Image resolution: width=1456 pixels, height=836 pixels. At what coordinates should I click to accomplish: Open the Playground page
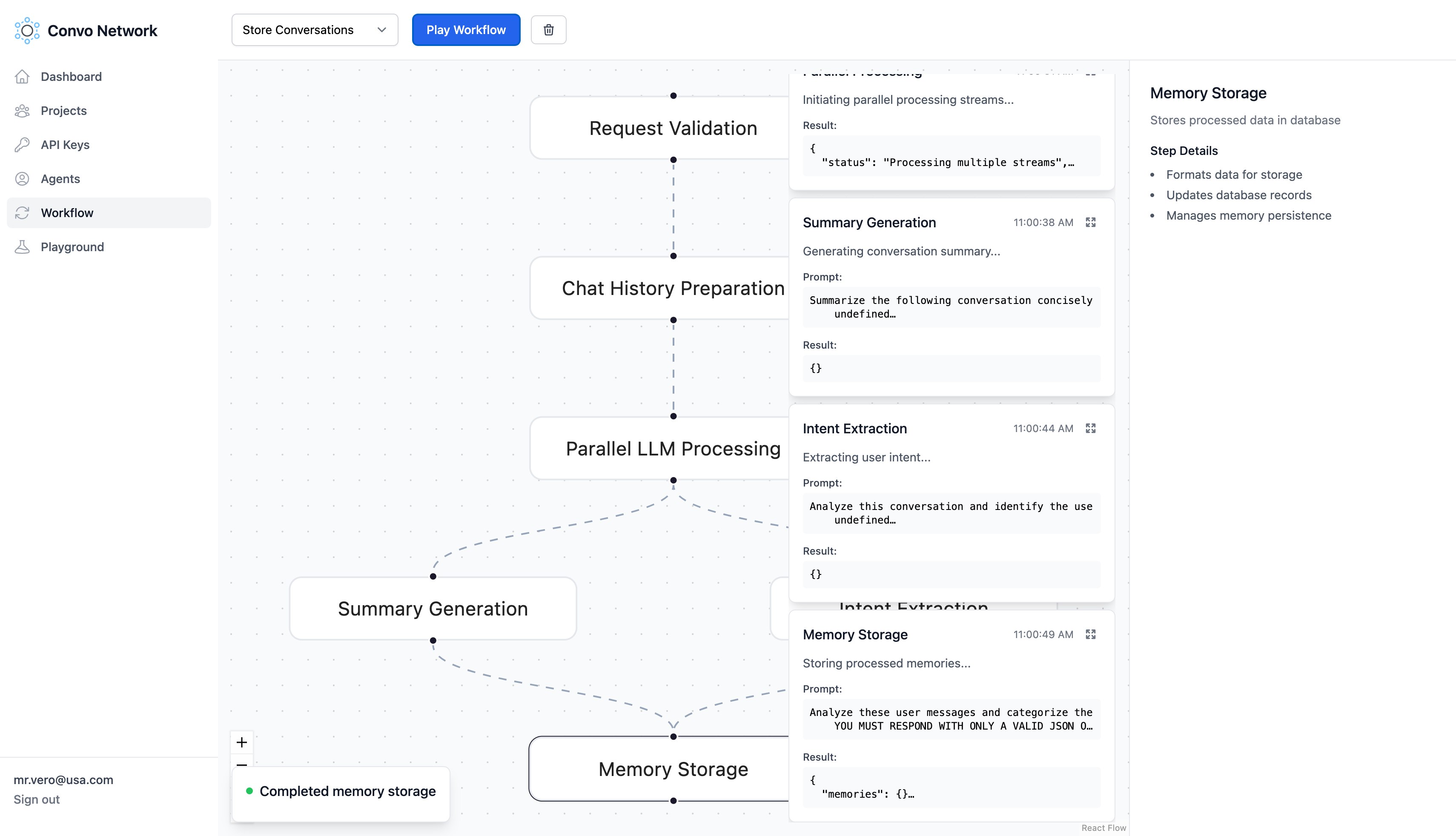point(109,247)
